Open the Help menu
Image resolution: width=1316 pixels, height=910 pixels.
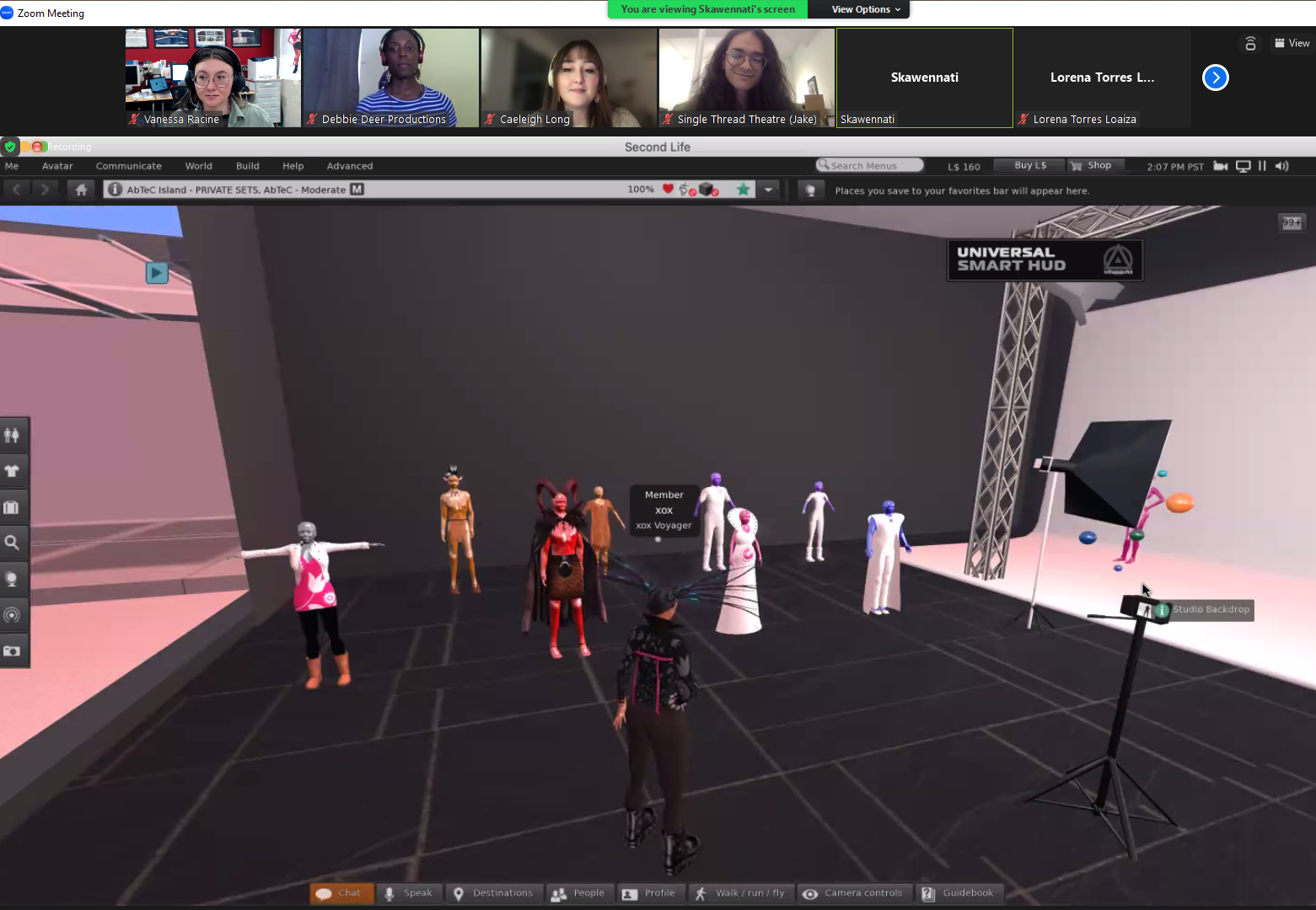click(x=293, y=166)
